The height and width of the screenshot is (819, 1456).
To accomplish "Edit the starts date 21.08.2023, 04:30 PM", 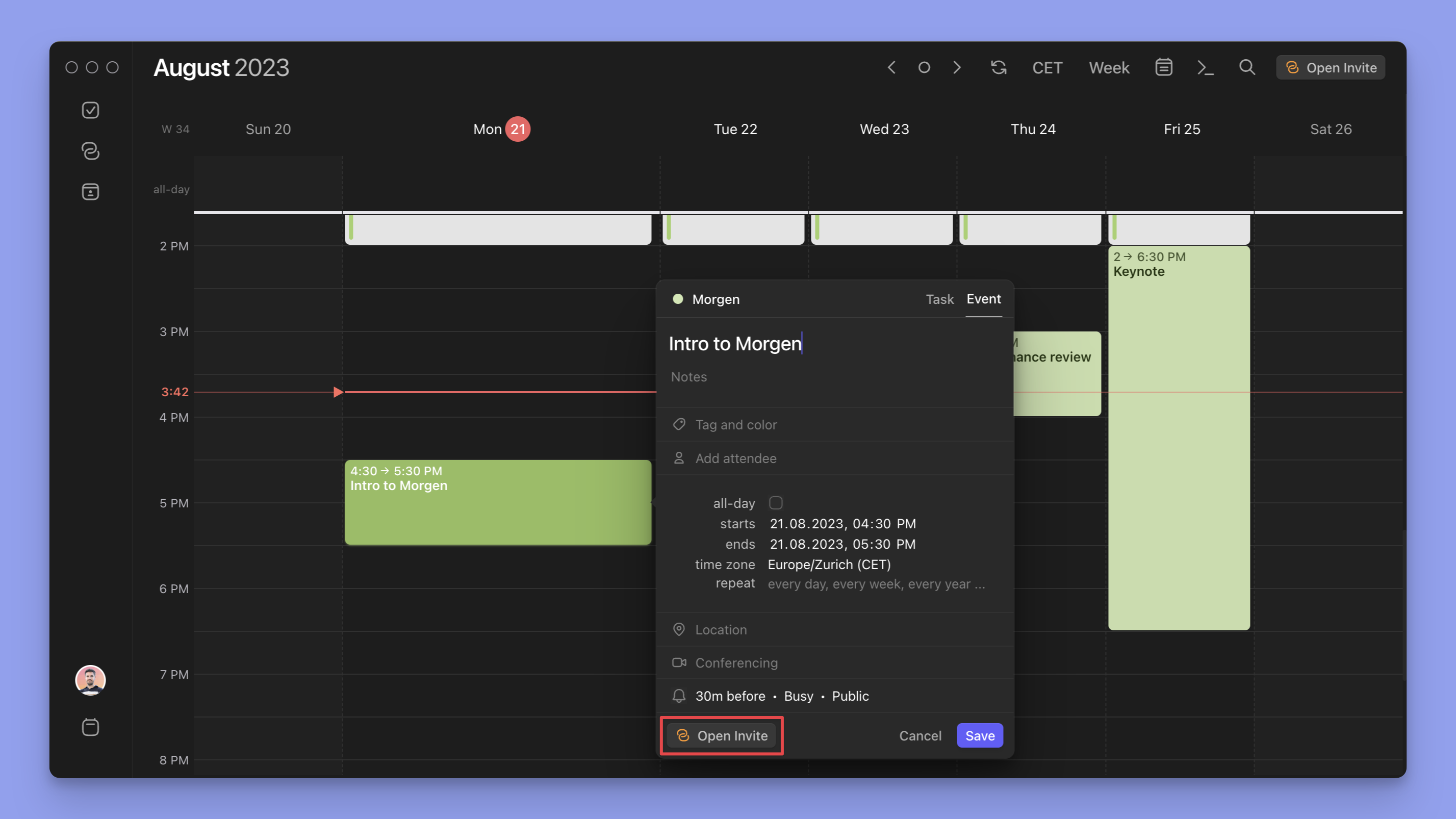I will [842, 524].
